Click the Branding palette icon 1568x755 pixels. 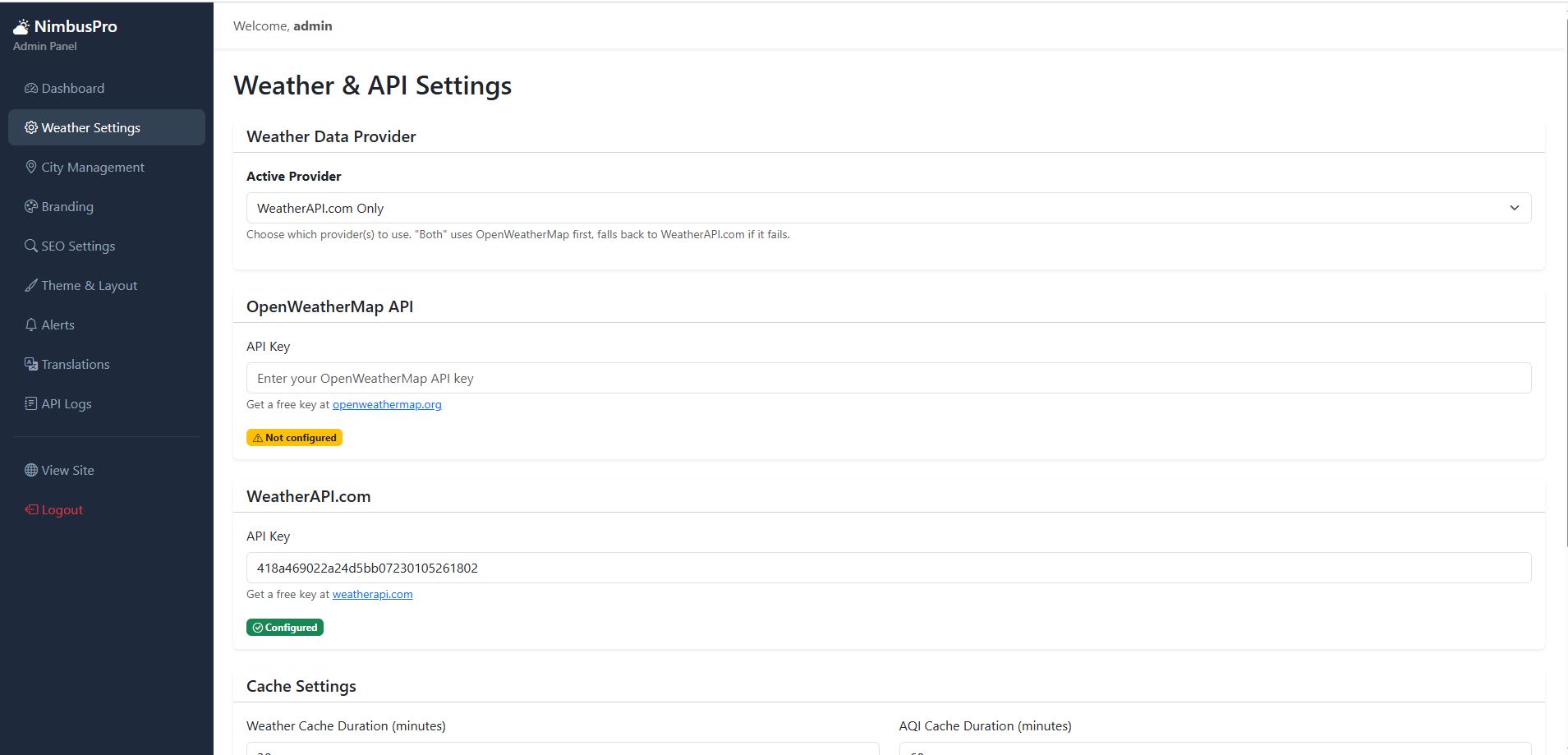[x=31, y=206]
